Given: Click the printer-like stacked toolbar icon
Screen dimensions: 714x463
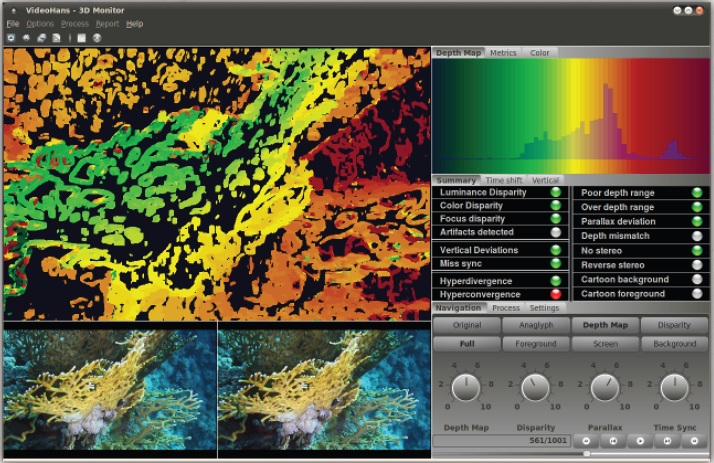Looking at the screenshot, I should click(41, 38).
